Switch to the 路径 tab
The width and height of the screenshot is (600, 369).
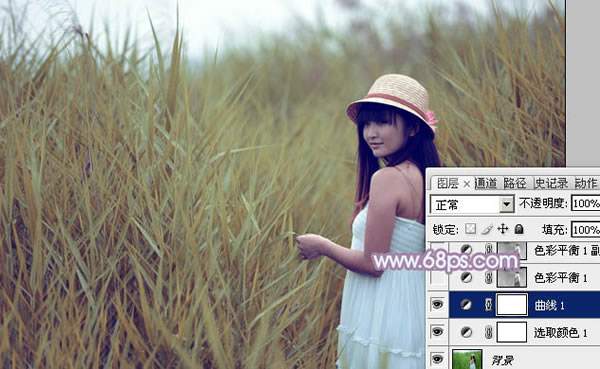pyautogui.click(x=515, y=183)
